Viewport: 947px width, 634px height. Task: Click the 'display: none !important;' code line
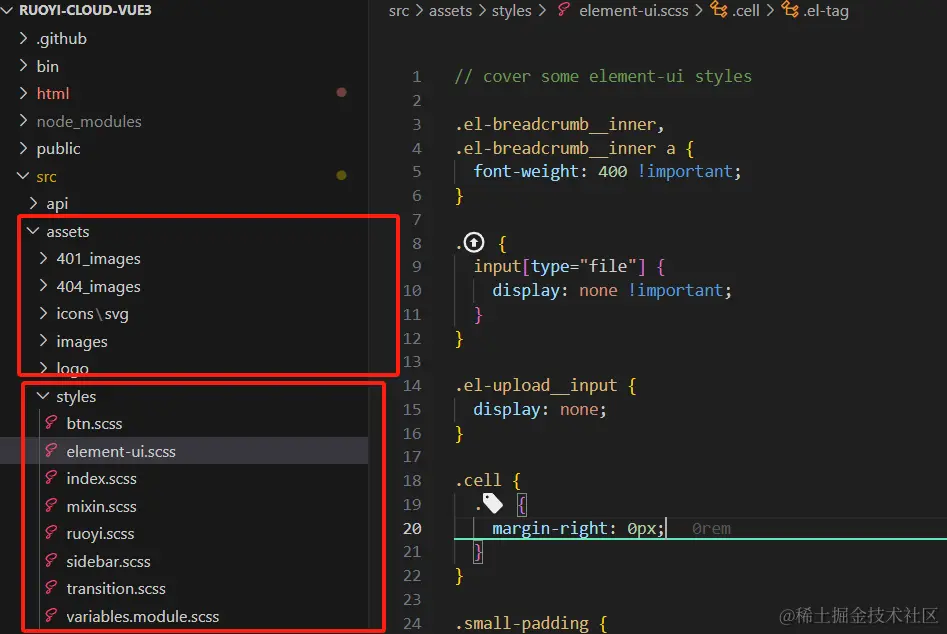coord(612,290)
